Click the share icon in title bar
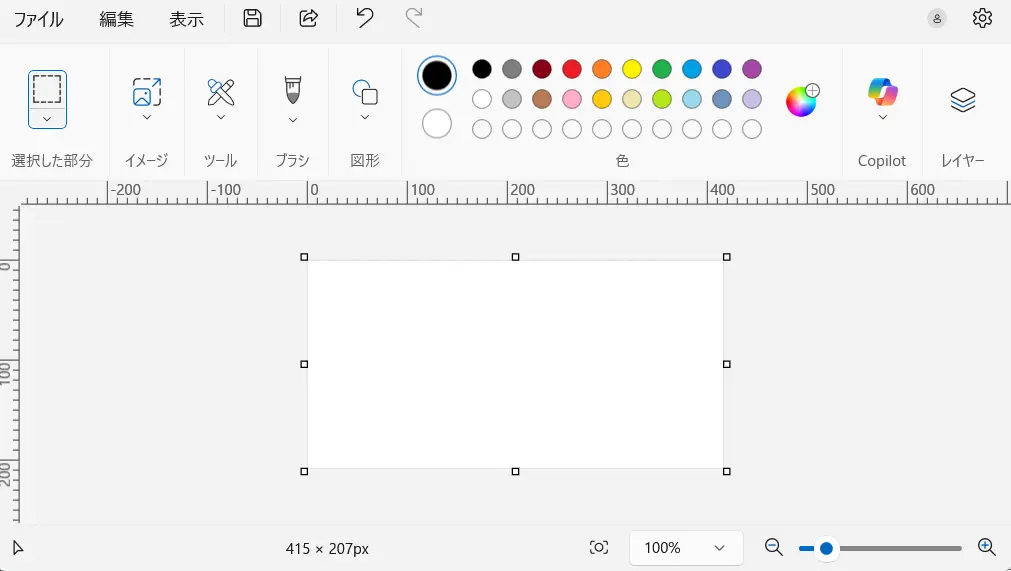This screenshot has height=571, width=1011. [309, 18]
